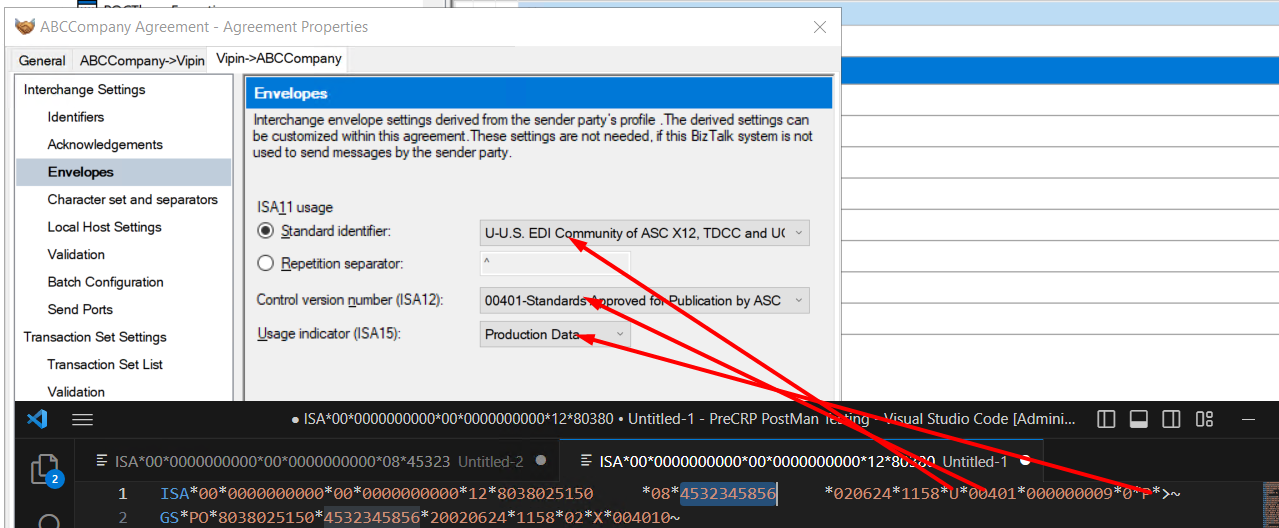Switch to Vipin->ABCCompany tab
The image size is (1279, 528).
[279, 59]
